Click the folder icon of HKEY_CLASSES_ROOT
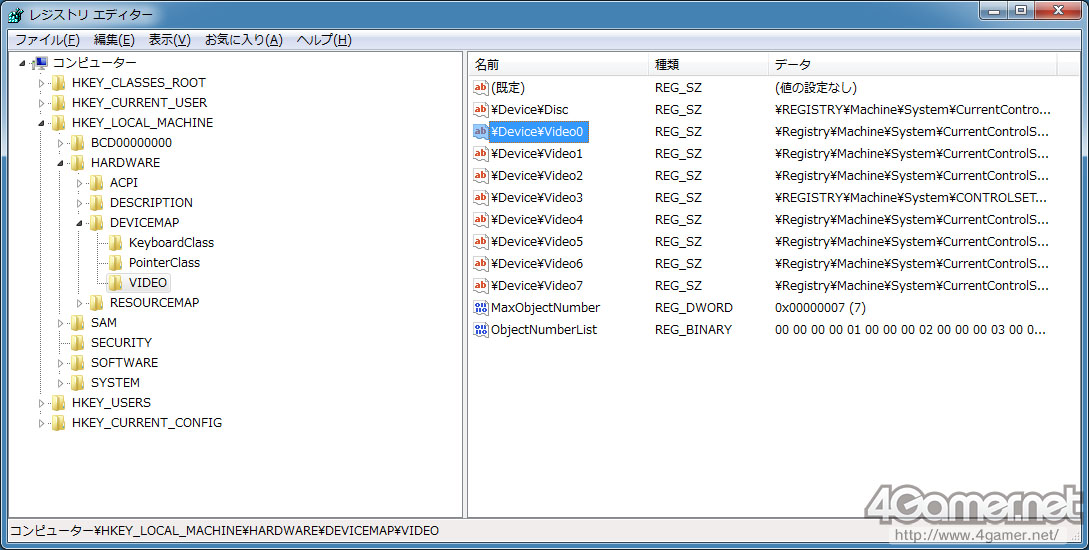This screenshot has height=550, width=1089. pos(59,83)
